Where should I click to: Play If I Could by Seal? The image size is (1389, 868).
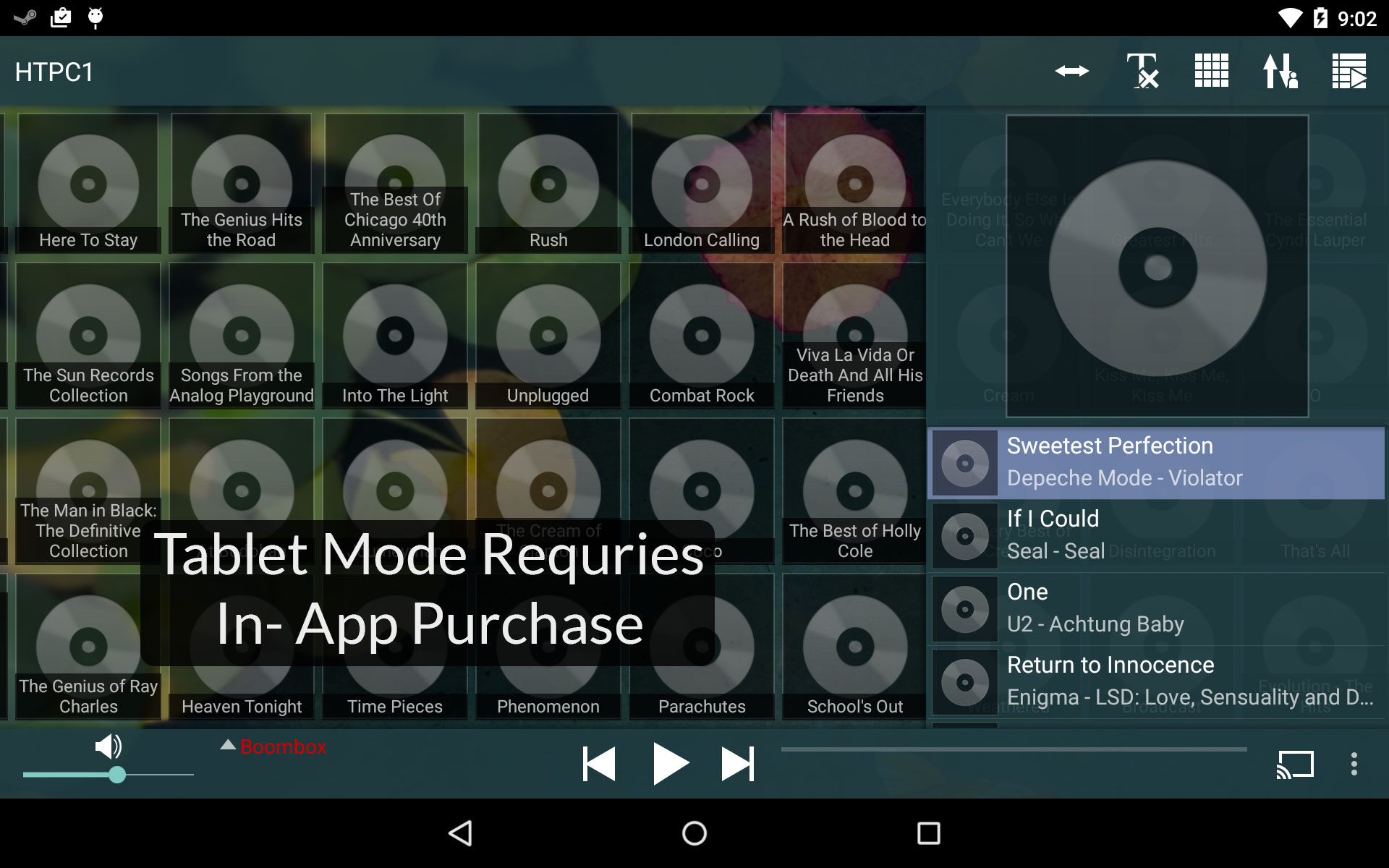[x=1156, y=536]
